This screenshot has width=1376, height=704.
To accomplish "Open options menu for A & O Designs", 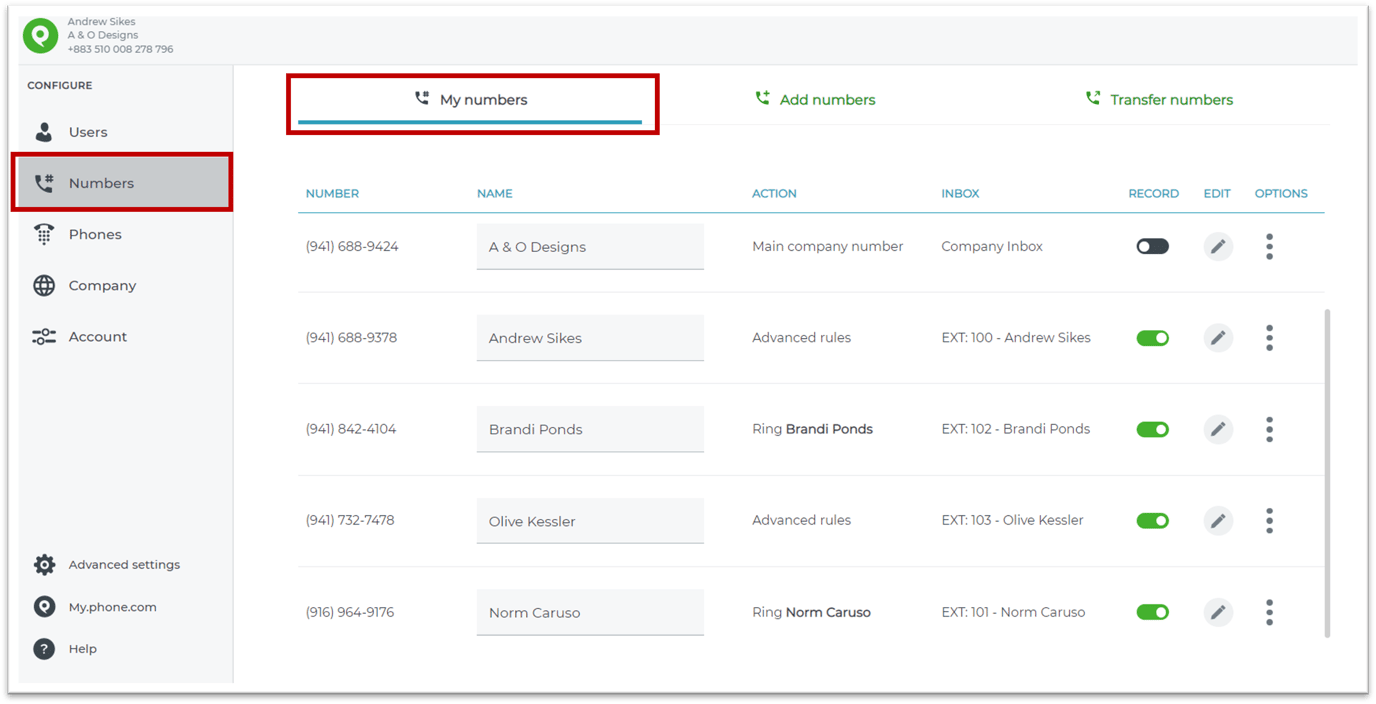I will pyautogui.click(x=1269, y=247).
